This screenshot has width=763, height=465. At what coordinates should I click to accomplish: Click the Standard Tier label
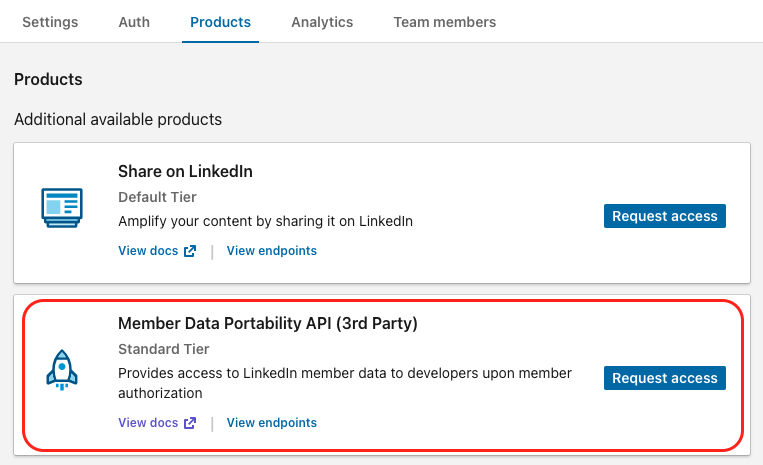click(164, 349)
